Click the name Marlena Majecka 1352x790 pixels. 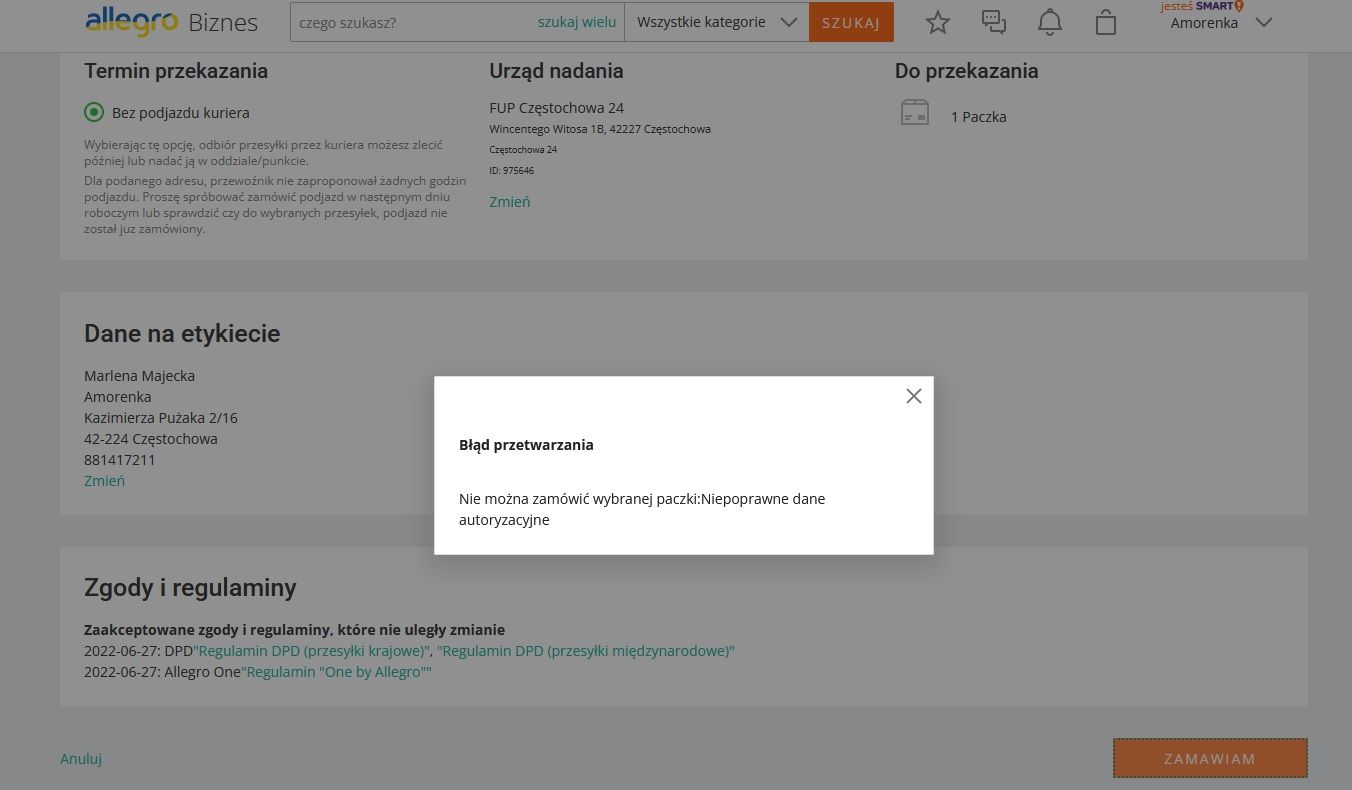(139, 376)
